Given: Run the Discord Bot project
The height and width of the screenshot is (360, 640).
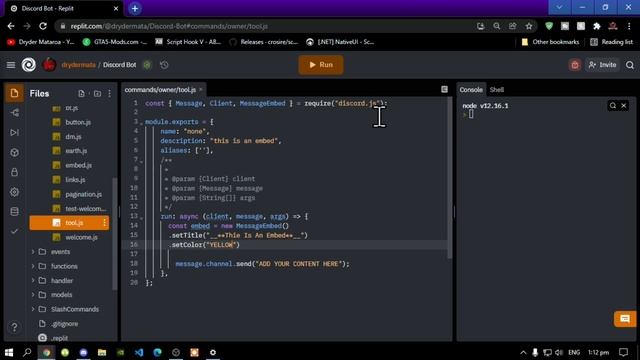Looking at the screenshot, I should pos(321,64).
